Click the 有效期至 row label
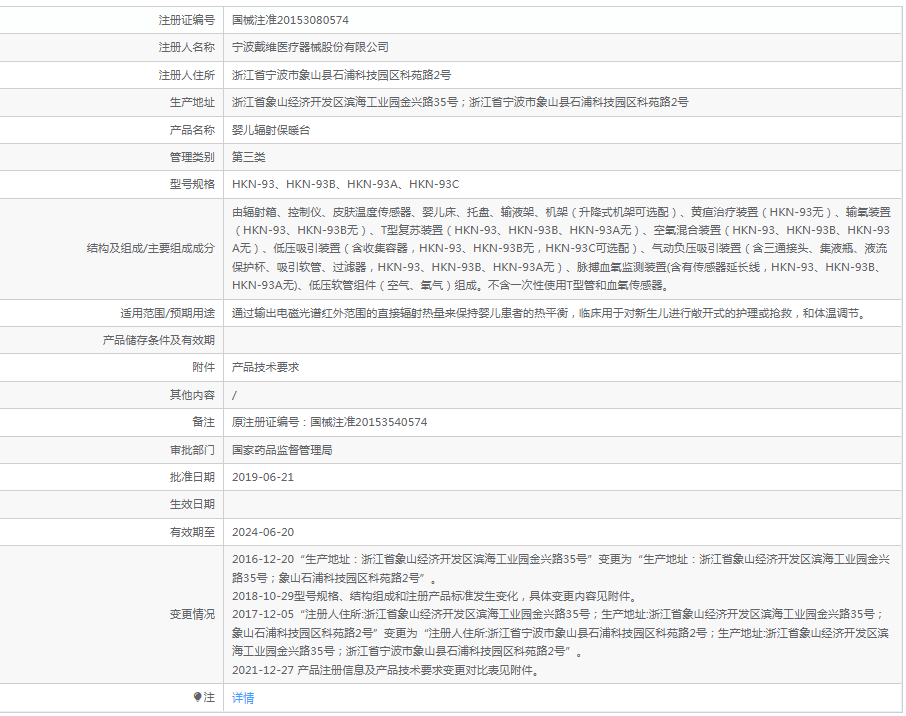This screenshot has width=906, height=716. click(x=192, y=532)
